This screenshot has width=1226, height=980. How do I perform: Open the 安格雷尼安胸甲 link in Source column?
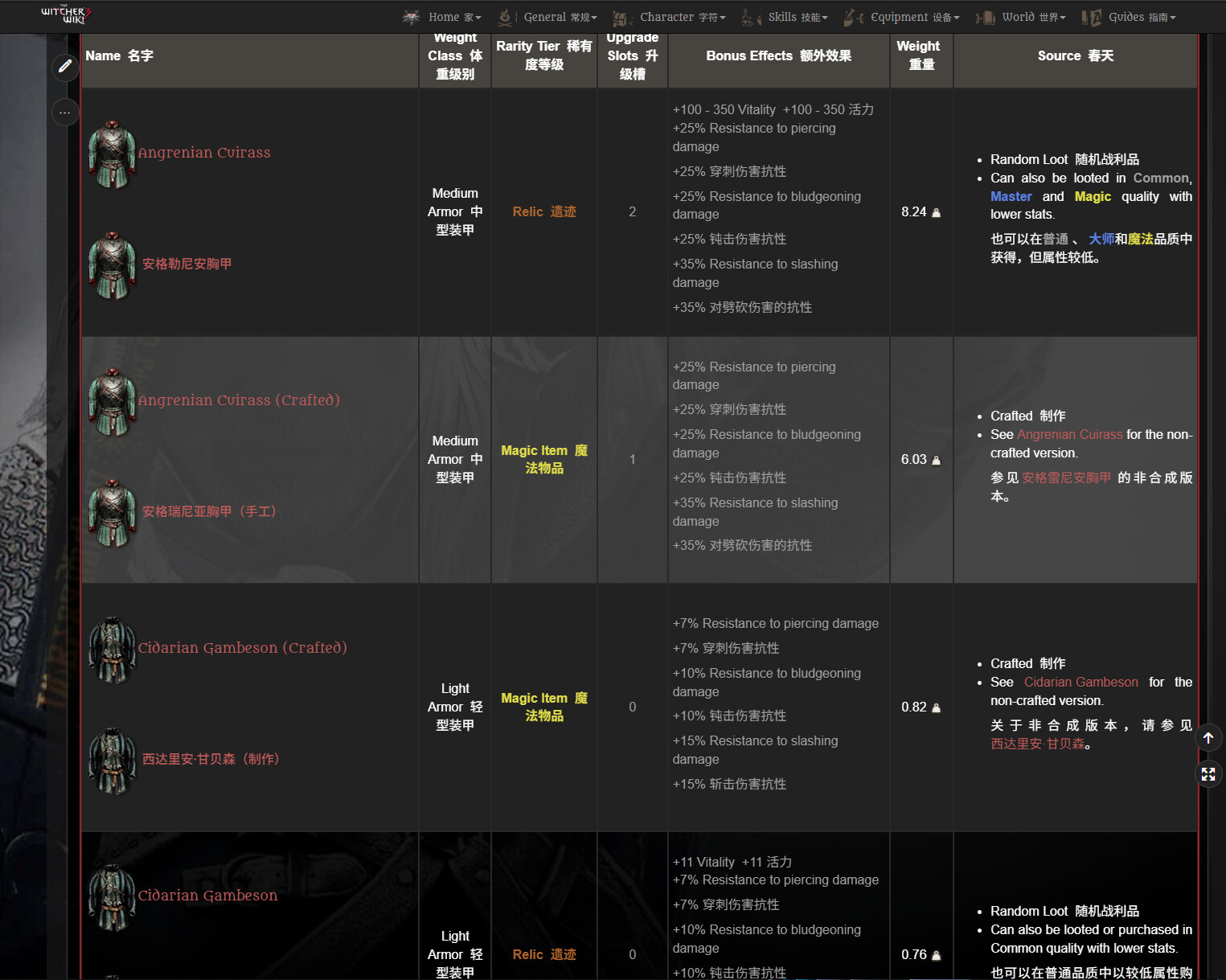point(1067,478)
